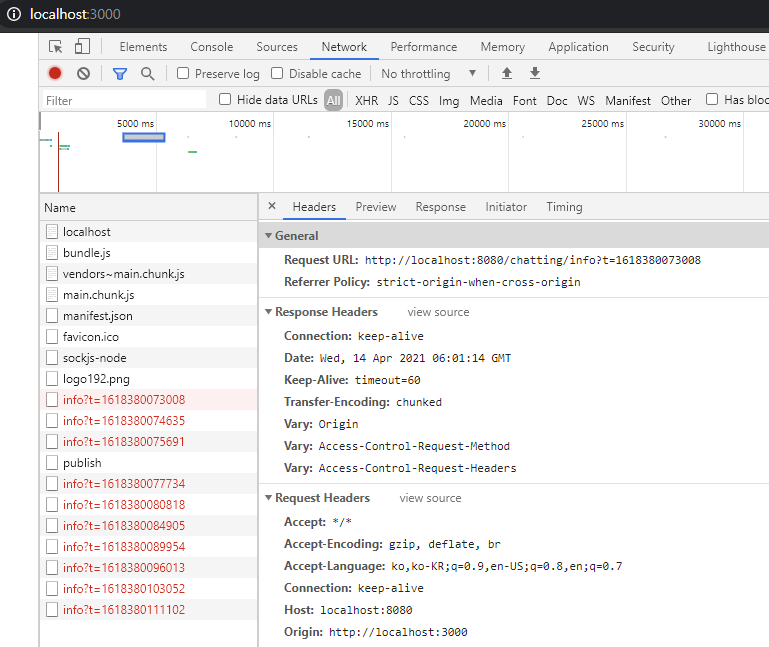Click the inspect element picker icon
The image size is (769, 647).
tap(55, 47)
